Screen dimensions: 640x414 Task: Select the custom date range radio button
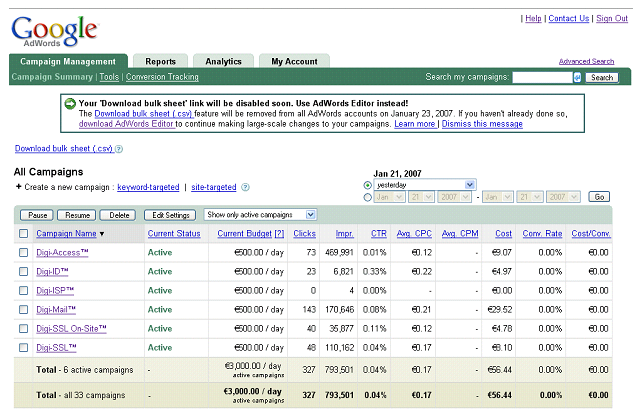(x=367, y=197)
